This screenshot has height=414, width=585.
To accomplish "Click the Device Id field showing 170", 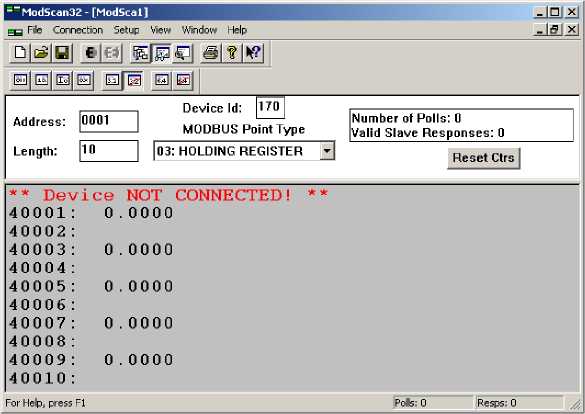I will (270, 107).
